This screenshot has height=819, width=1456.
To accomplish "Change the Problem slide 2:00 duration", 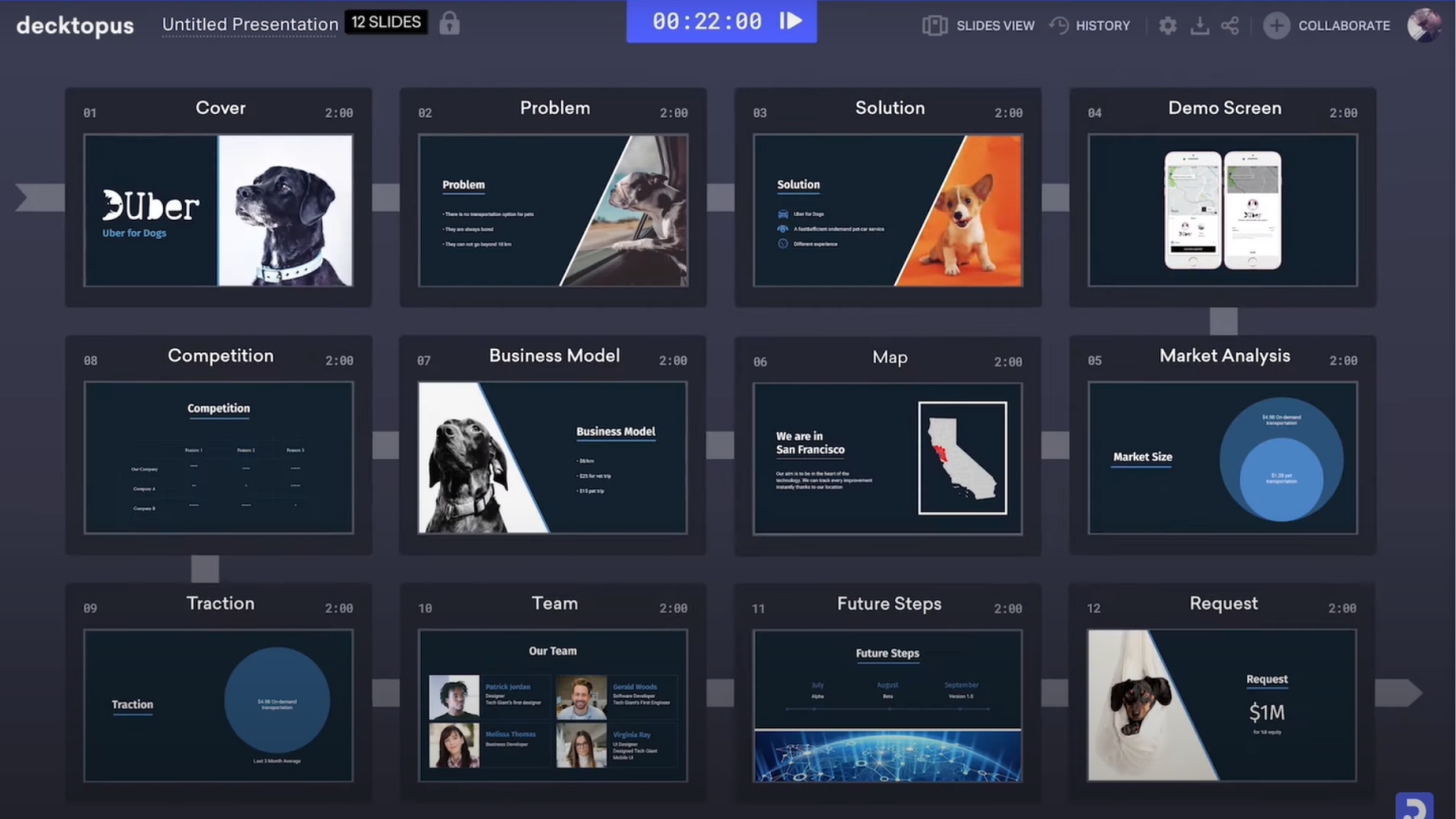I will 673,112.
